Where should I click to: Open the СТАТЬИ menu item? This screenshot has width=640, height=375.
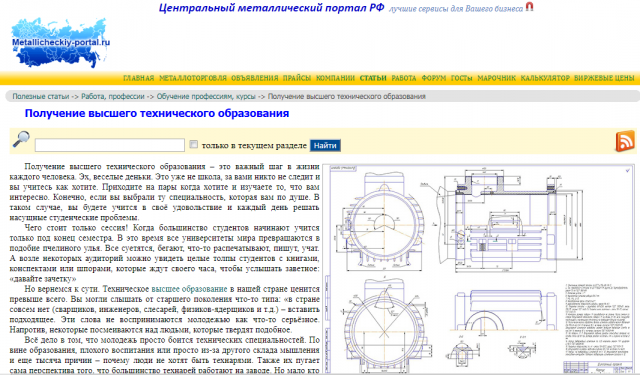373,78
